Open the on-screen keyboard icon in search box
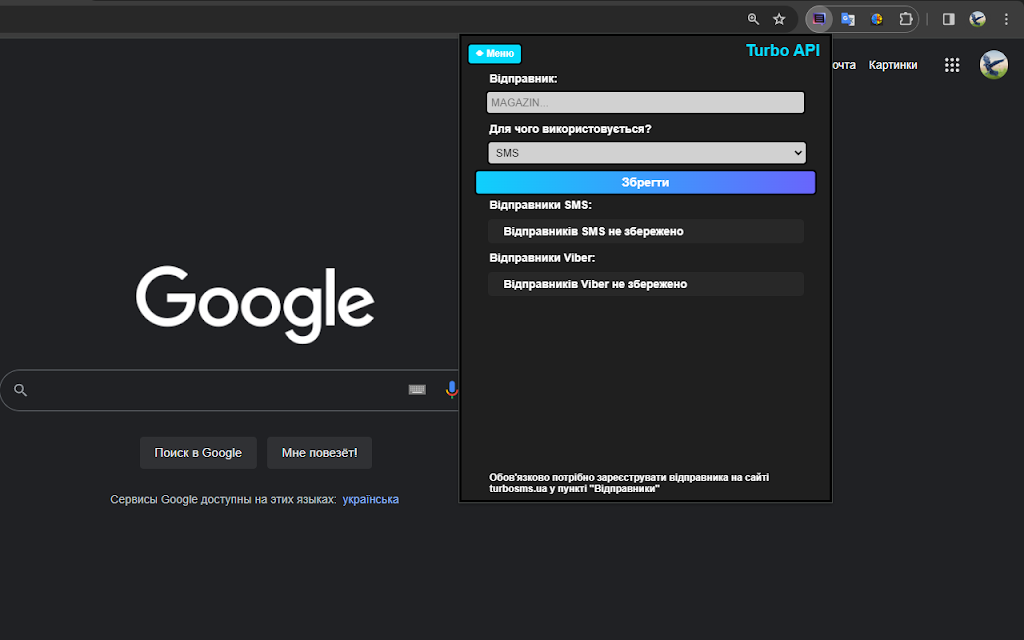 tap(417, 390)
